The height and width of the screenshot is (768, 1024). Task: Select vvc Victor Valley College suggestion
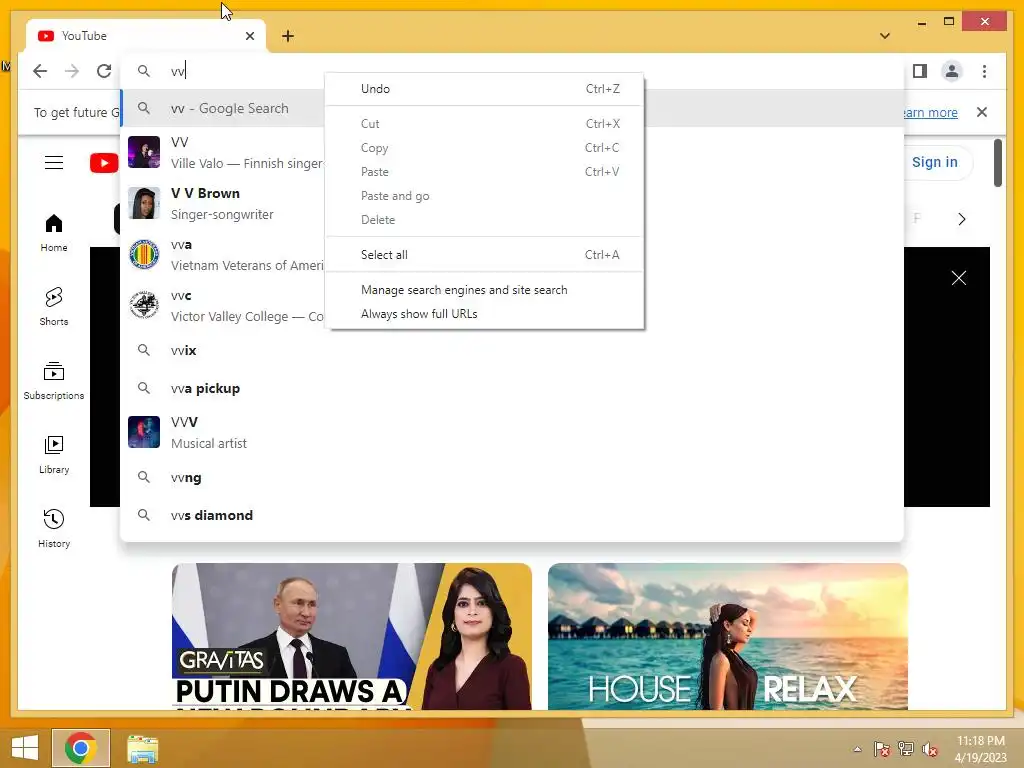(x=223, y=306)
